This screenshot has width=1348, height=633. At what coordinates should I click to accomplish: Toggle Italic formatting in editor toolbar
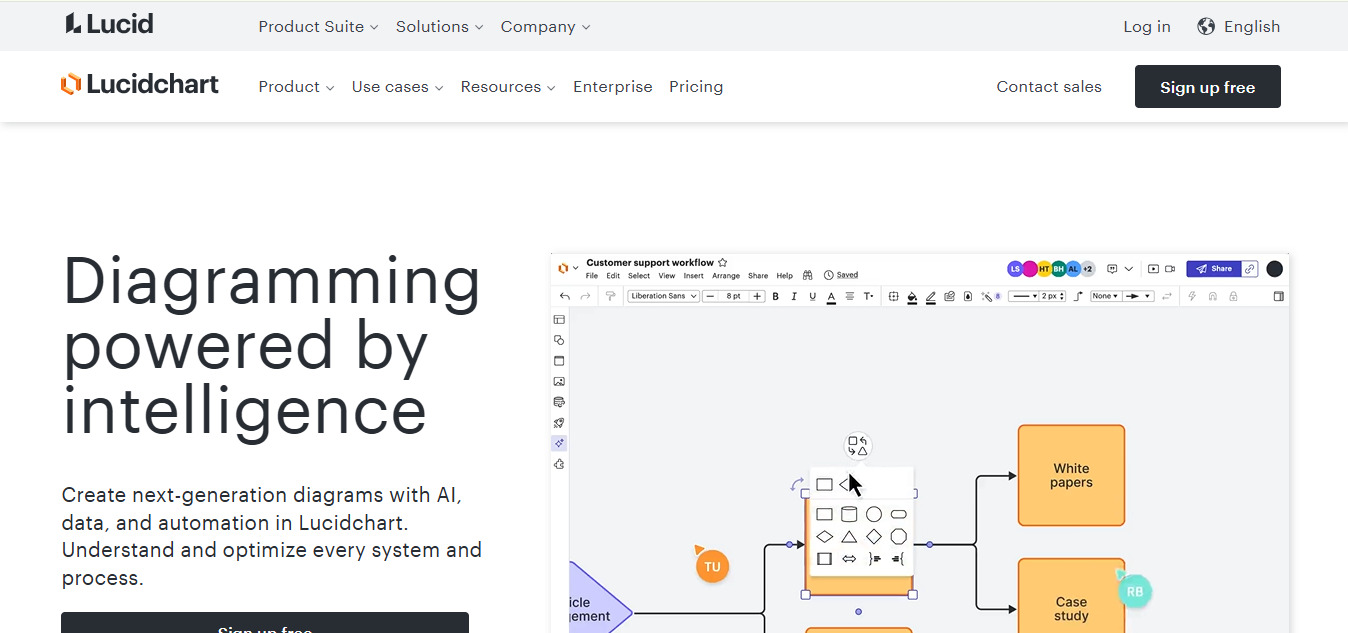click(x=794, y=296)
